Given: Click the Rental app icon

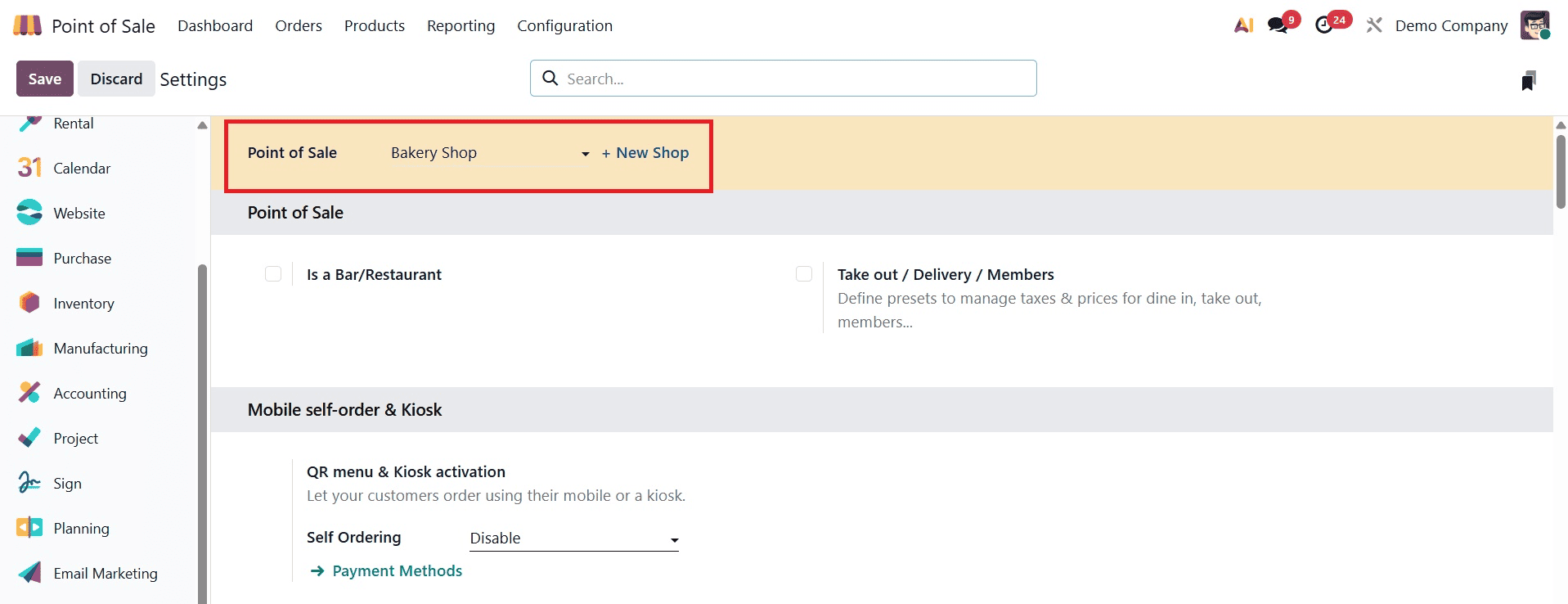Looking at the screenshot, I should (29, 123).
